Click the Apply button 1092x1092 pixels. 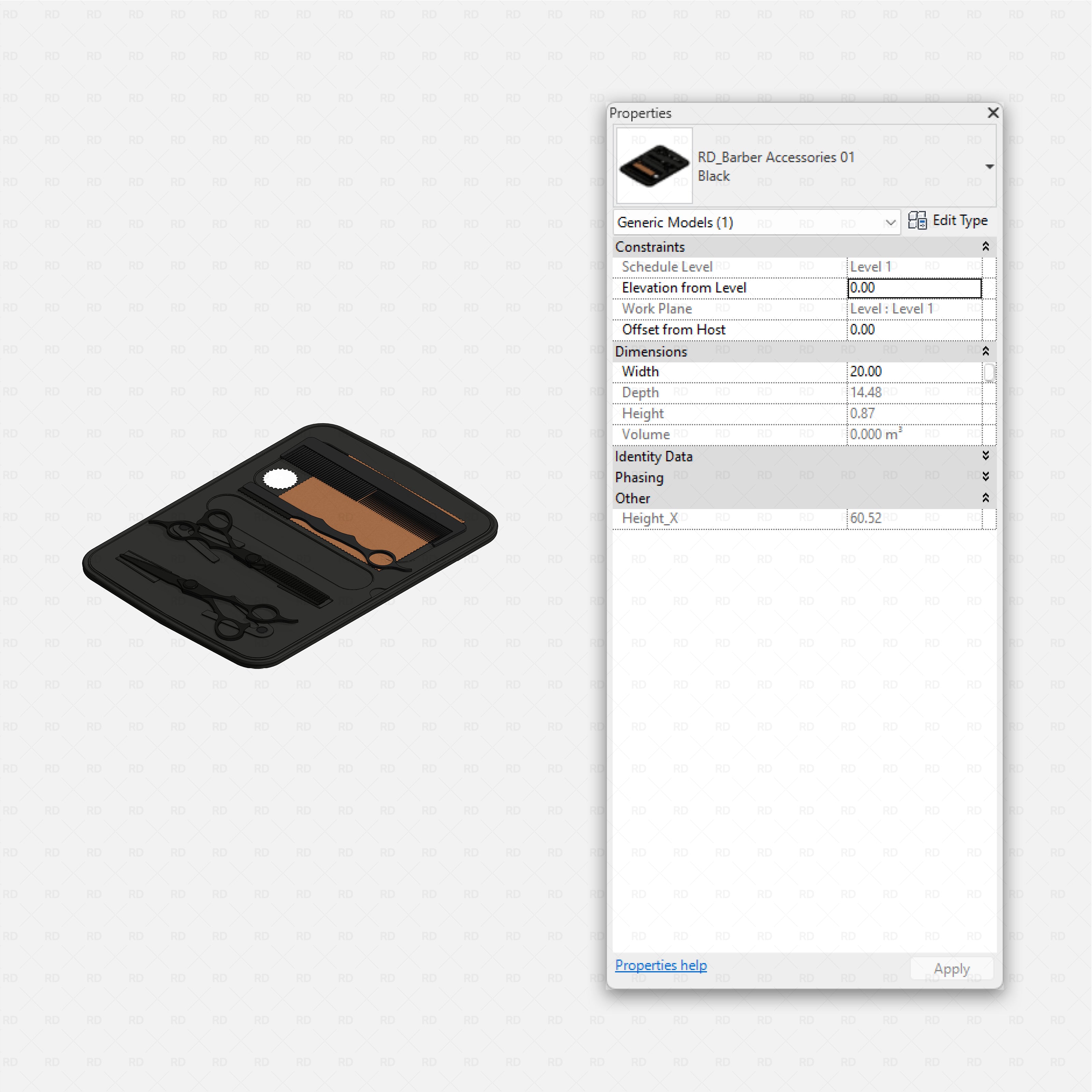pyautogui.click(x=951, y=968)
